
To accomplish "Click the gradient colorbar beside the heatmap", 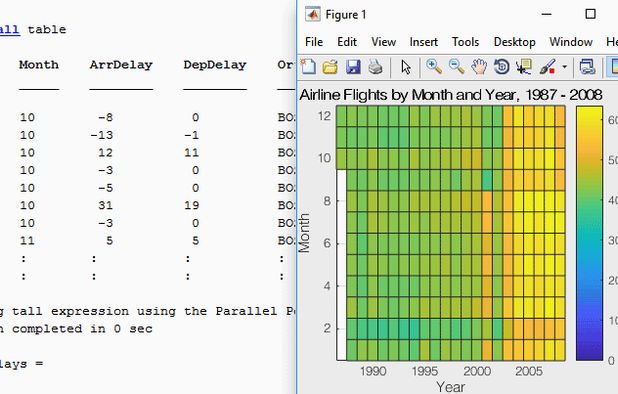I will coord(589,233).
